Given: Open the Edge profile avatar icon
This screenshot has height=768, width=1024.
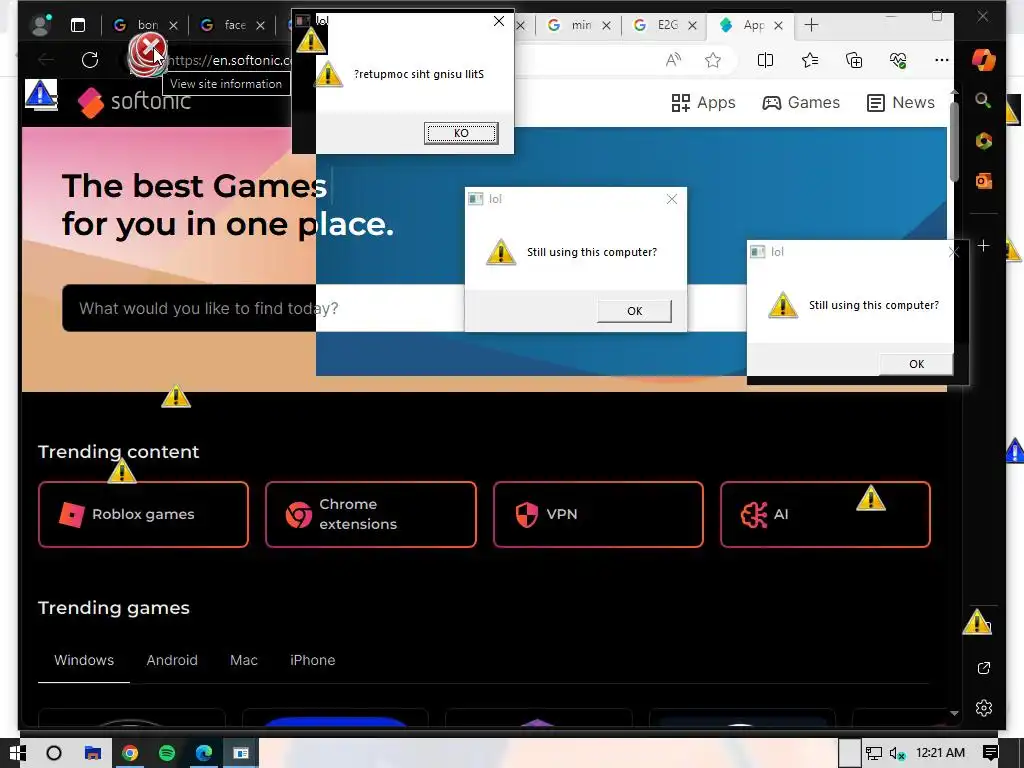Looking at the screenshot, I should coord(42,25).
